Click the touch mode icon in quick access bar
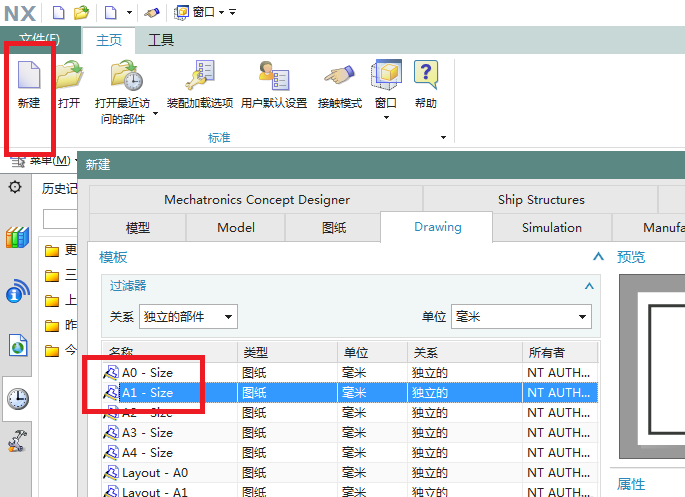Screen dimensions: 685x497 (x=152, y=13)
